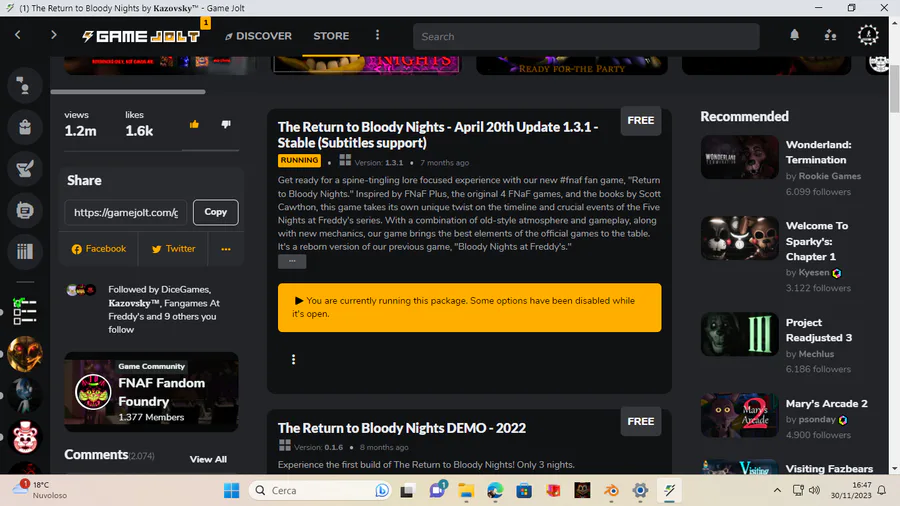Open the user account avatar menu
Viewport: 900px width, 506px height.
tap(868, 35)
